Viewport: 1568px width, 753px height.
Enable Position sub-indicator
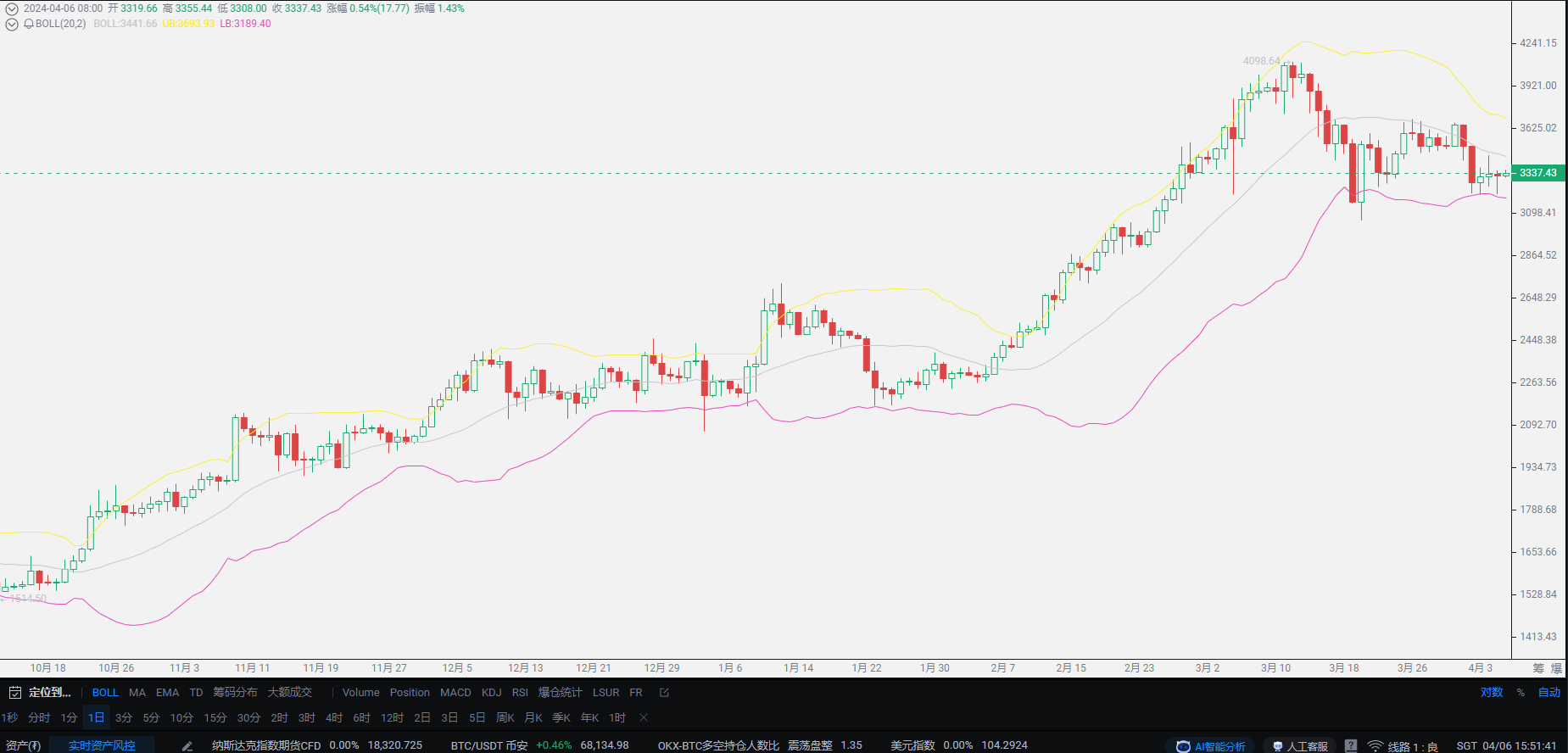click(410, 693)
